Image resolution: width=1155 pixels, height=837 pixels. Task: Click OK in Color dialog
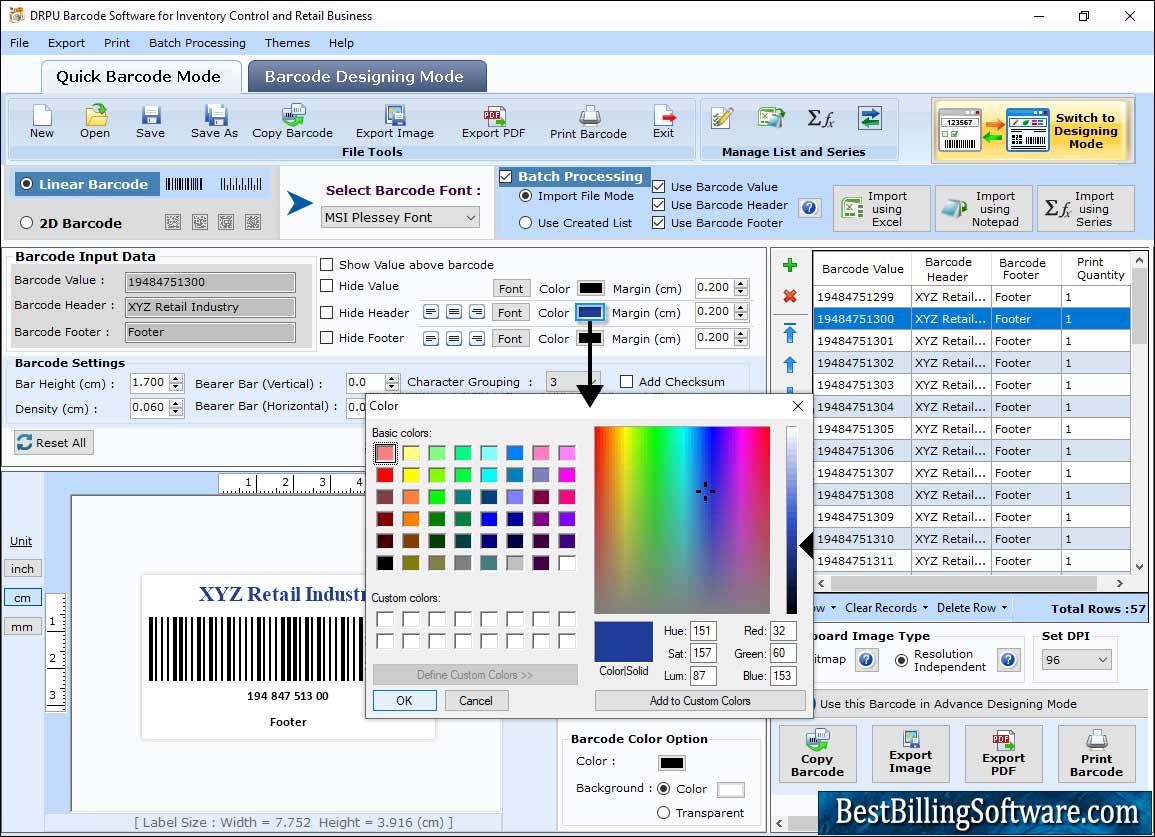click(x=404, y=701)
